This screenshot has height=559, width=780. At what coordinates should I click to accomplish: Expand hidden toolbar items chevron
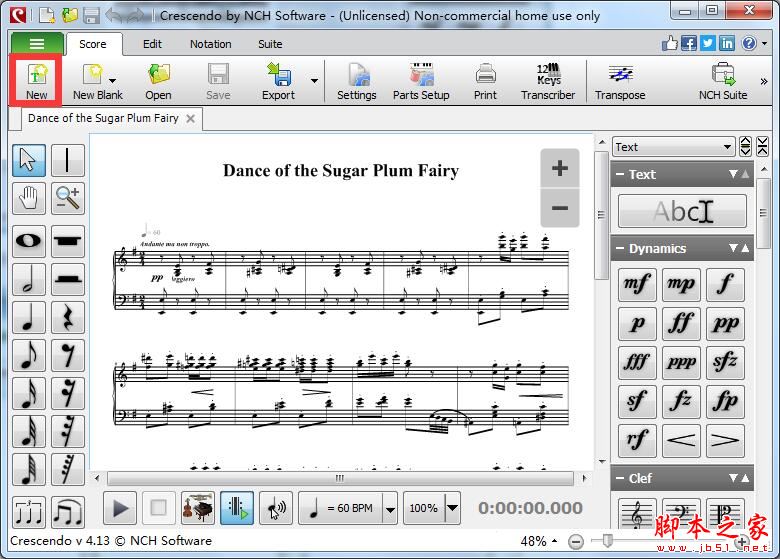pos(764,81)
